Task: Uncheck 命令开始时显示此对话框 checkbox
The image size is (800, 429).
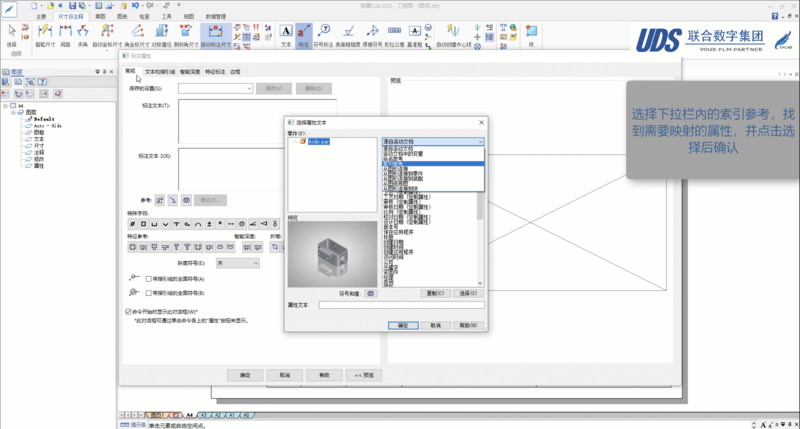Action: point(128,311)
